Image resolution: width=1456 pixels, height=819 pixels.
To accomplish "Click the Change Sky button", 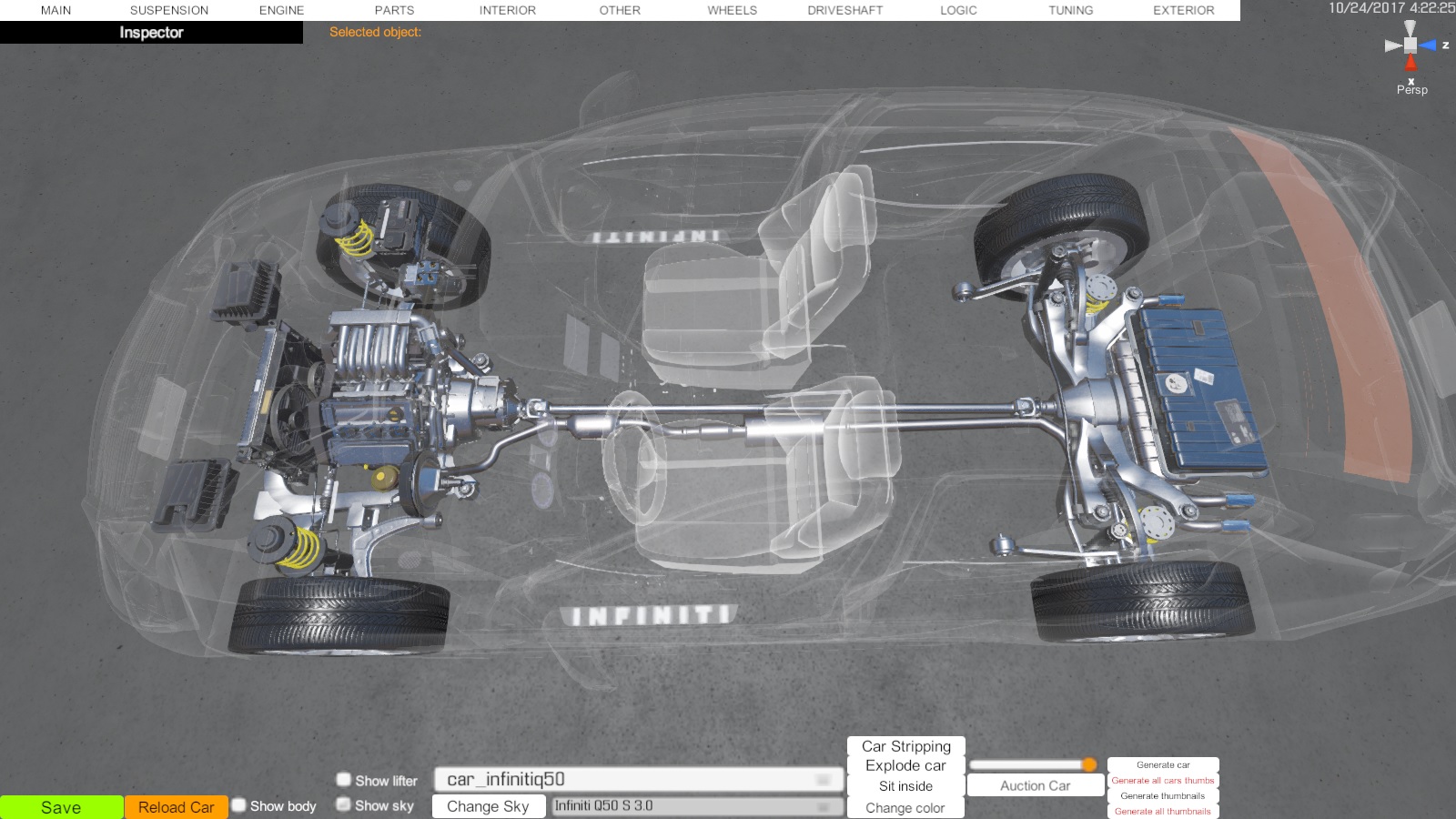I will [x=488, y=806].
